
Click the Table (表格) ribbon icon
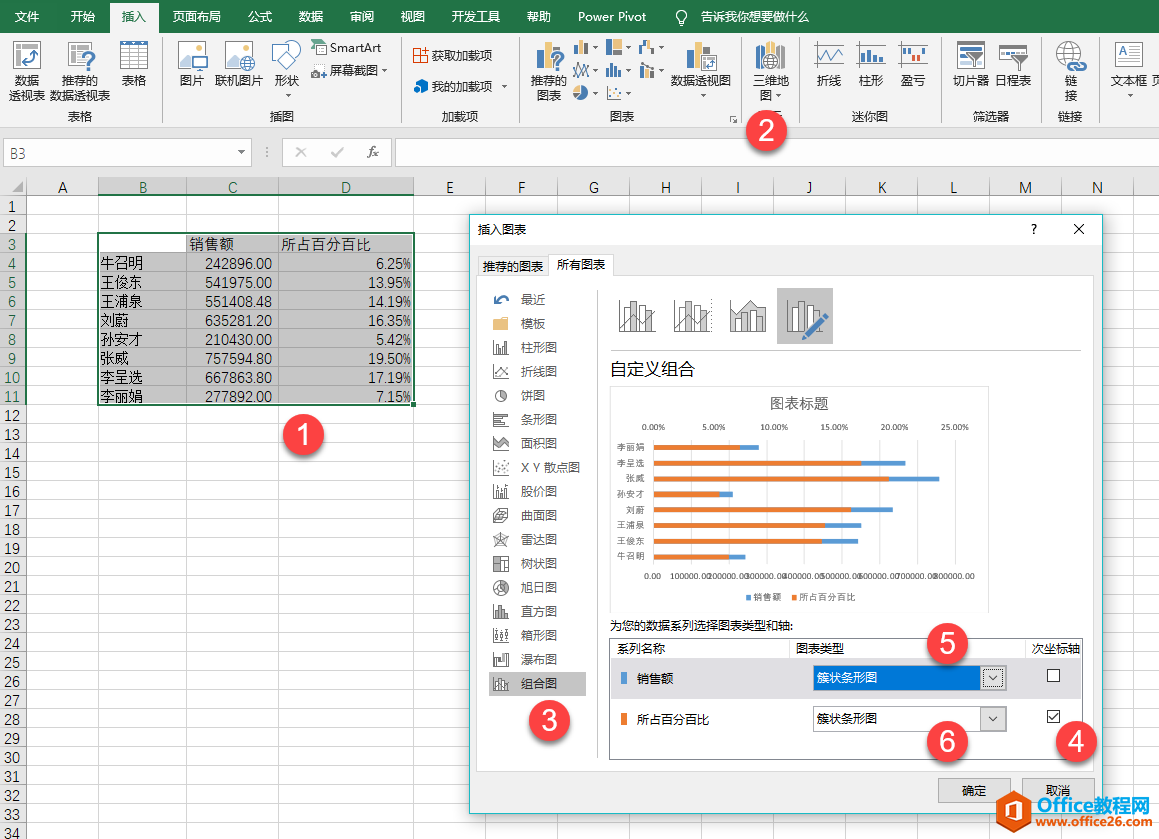[x=134, y=65]
